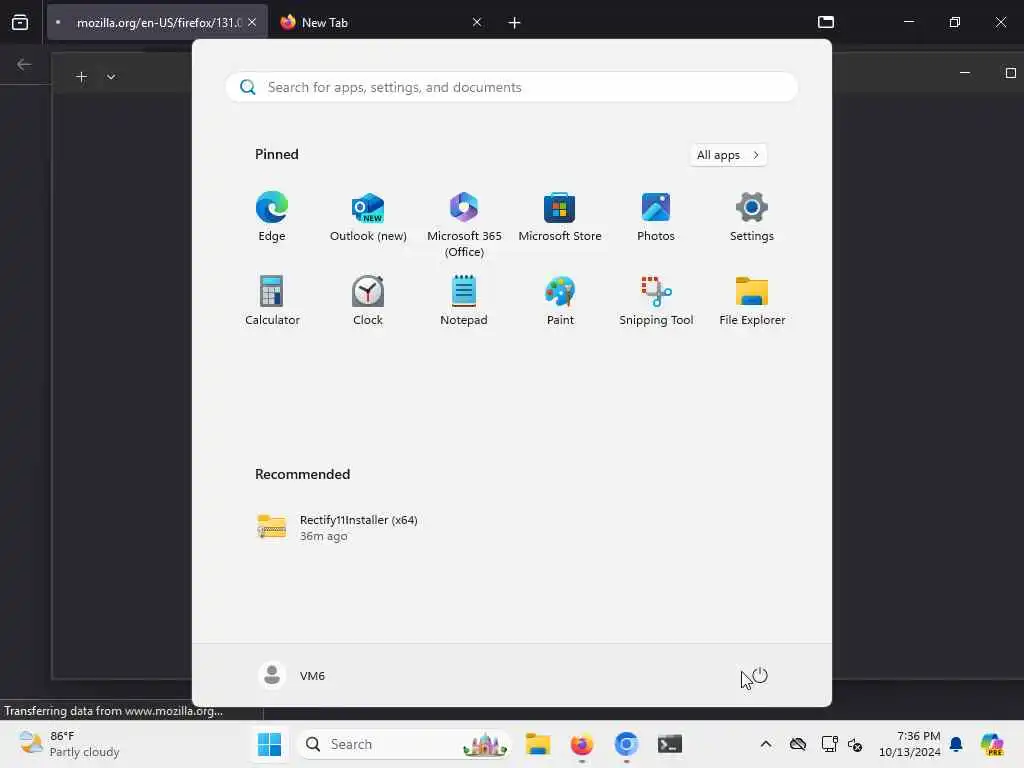Open Microsoft 365 (Office) app
This screenshot has width=1024, height=768.
pos(464,224)
